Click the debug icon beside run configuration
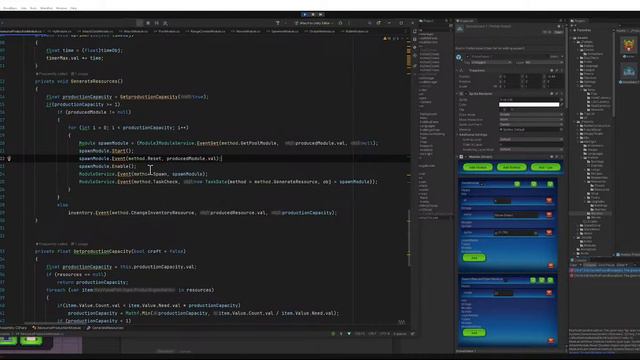Viewport: 640px width, 360px height. 340,23
